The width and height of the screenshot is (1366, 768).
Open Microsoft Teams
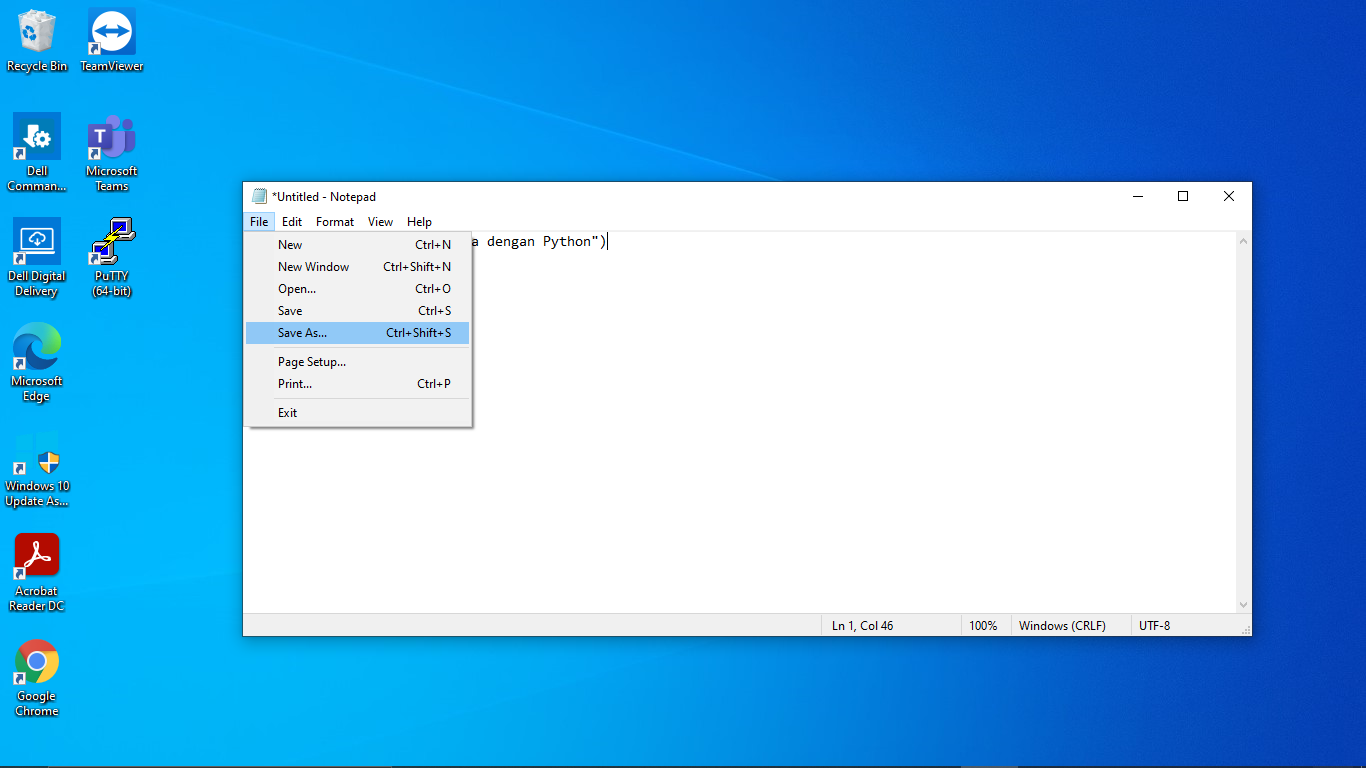coord(110,138)
